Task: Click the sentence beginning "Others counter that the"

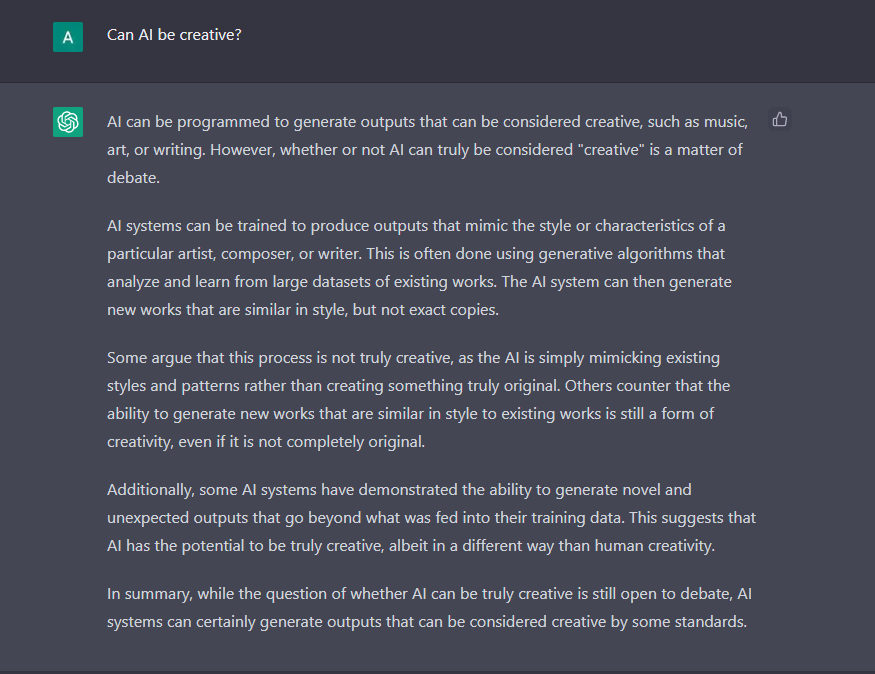Action: [x=419, y=413]
